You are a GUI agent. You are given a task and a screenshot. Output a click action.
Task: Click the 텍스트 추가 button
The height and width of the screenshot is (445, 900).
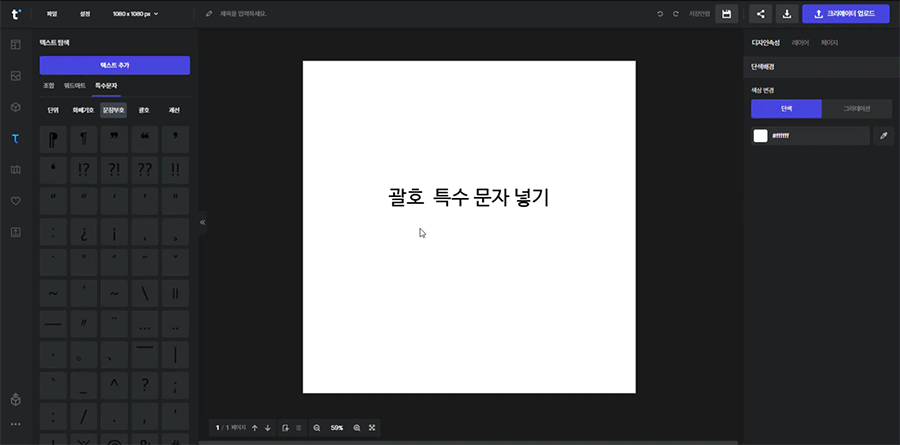coord(115,65)
